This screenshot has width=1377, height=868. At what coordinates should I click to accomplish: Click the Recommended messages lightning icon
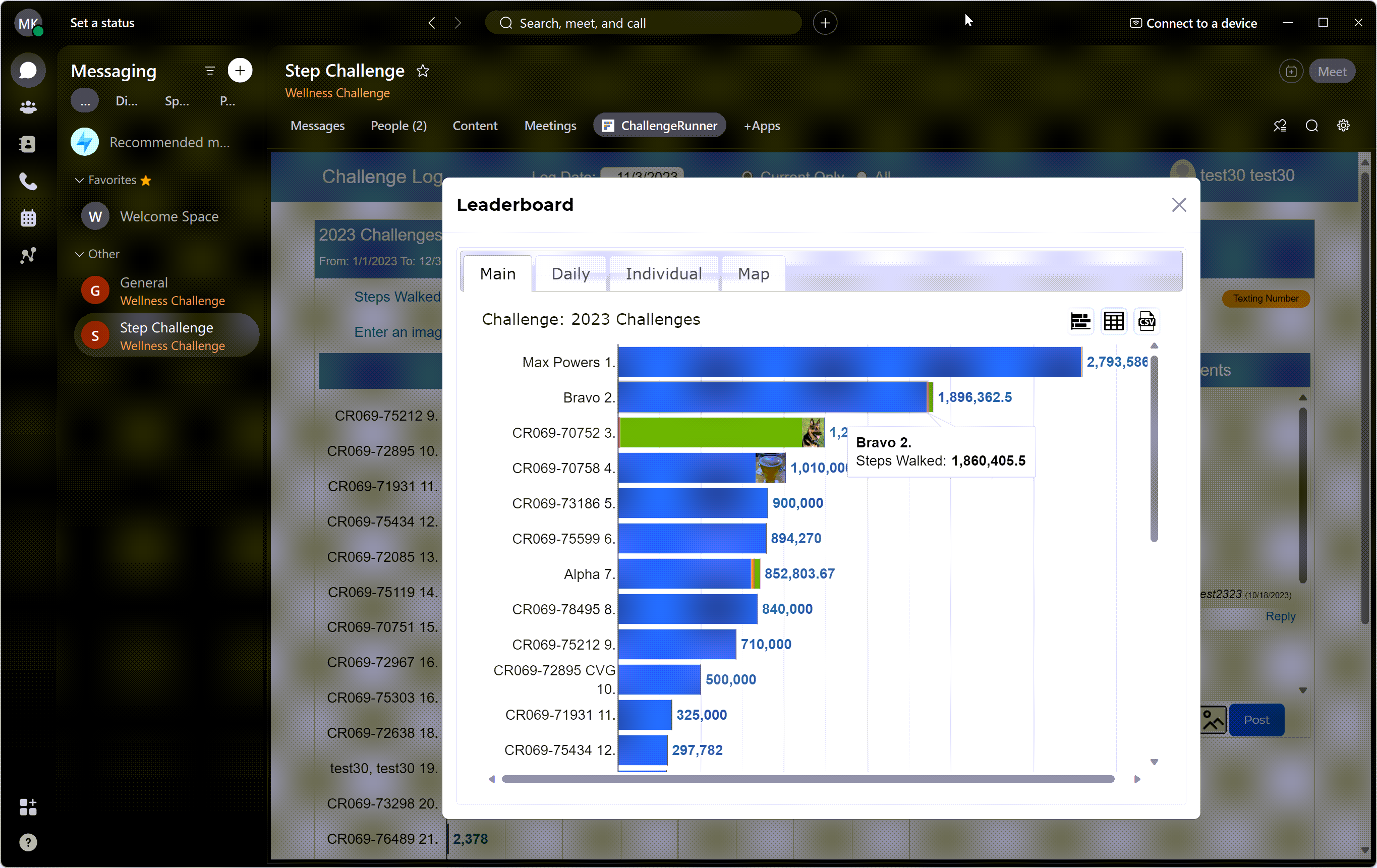[85, 142]
